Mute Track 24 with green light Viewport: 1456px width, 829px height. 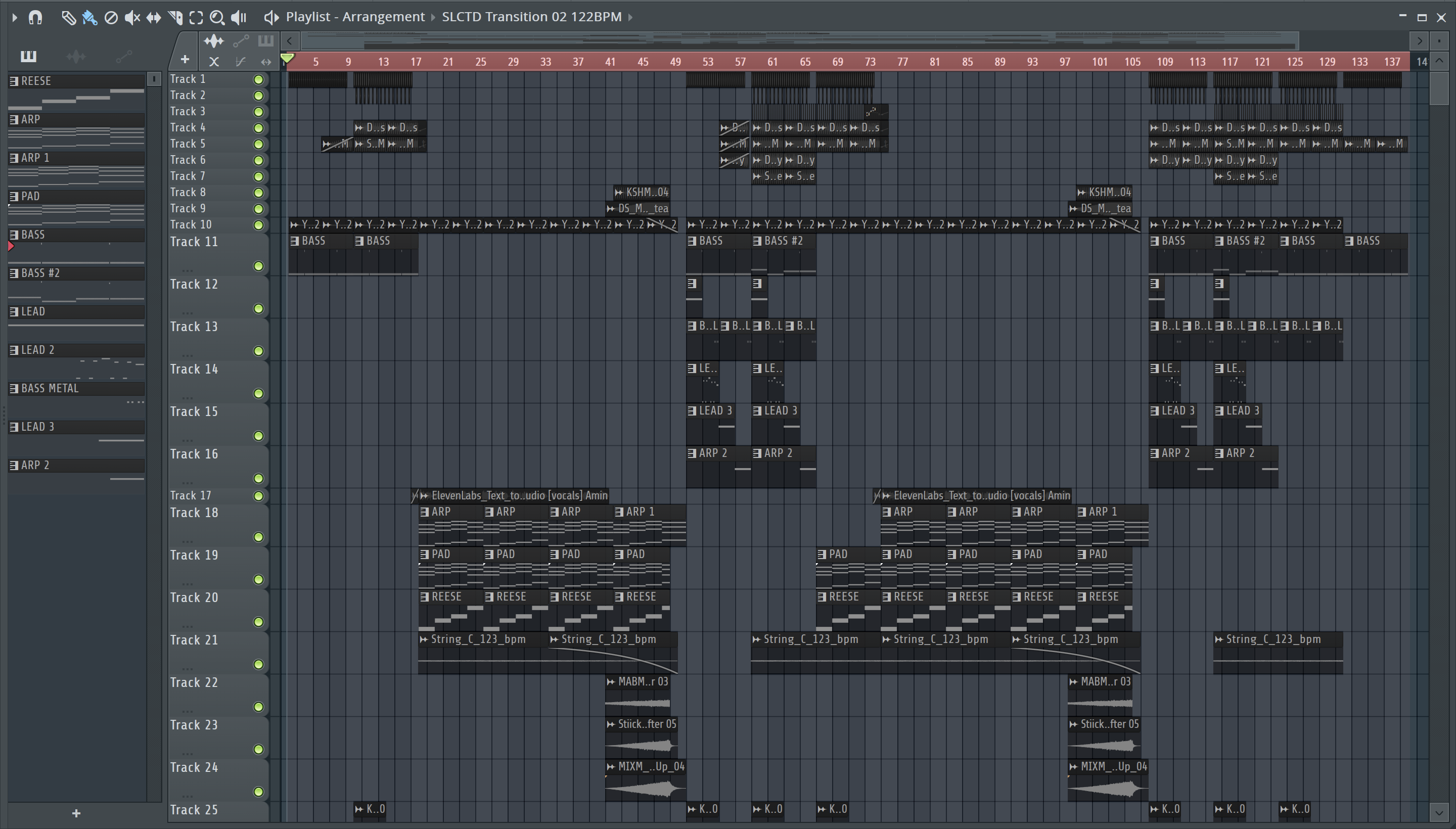point(258,792)
